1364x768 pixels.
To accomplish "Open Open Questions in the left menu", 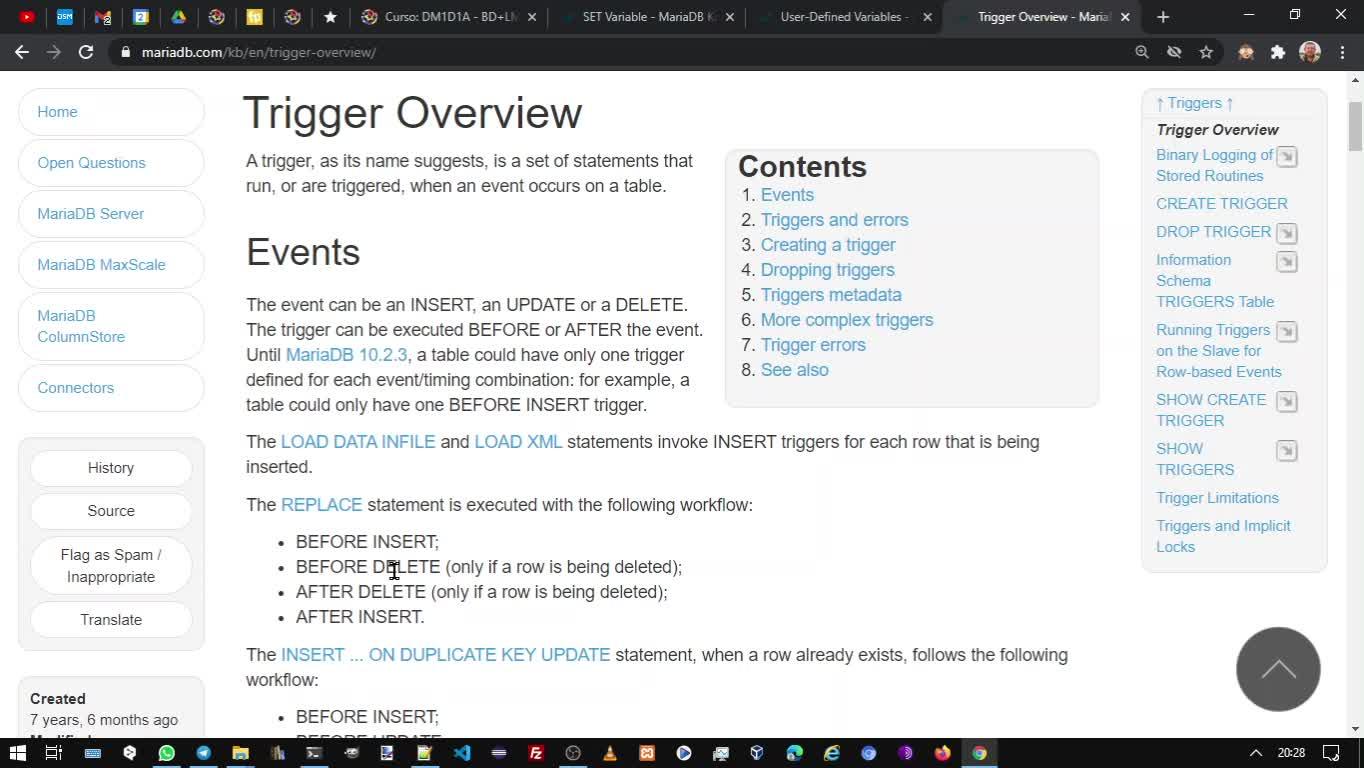I will point(111,163).
